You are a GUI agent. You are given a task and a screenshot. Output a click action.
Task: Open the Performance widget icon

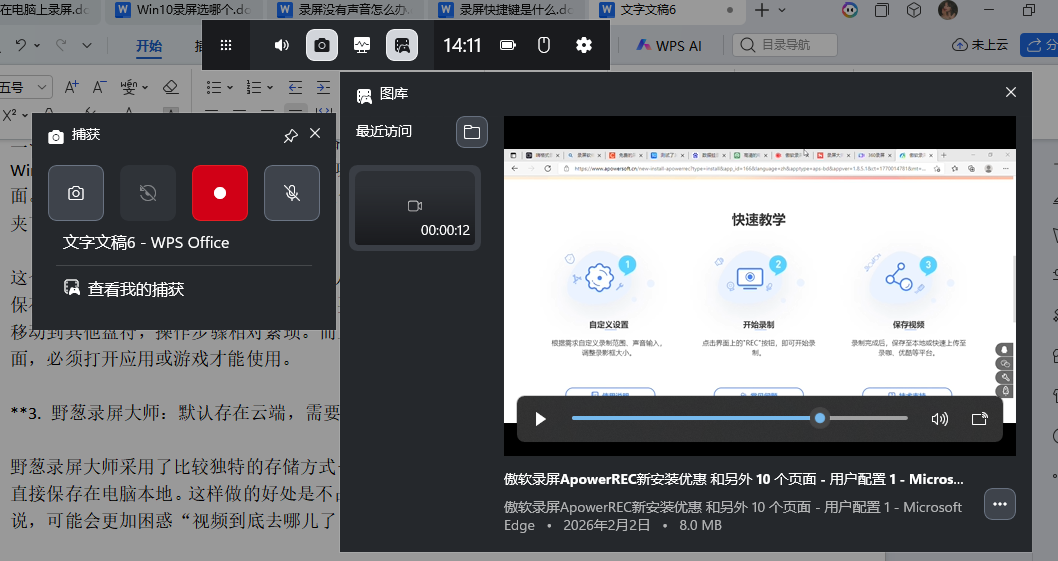pos(362,45)
